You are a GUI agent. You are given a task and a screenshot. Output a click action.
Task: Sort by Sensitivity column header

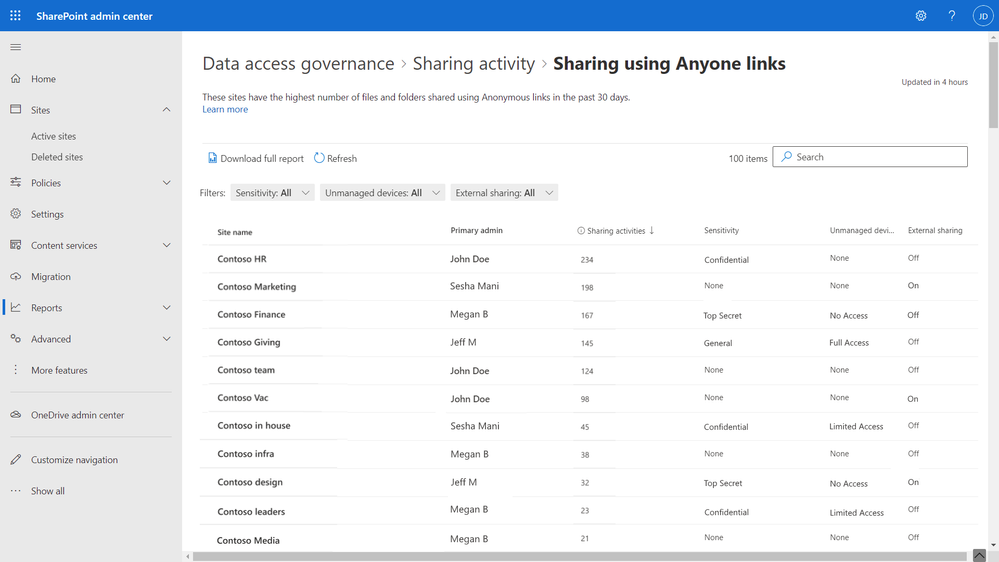[x=721, y=231]
